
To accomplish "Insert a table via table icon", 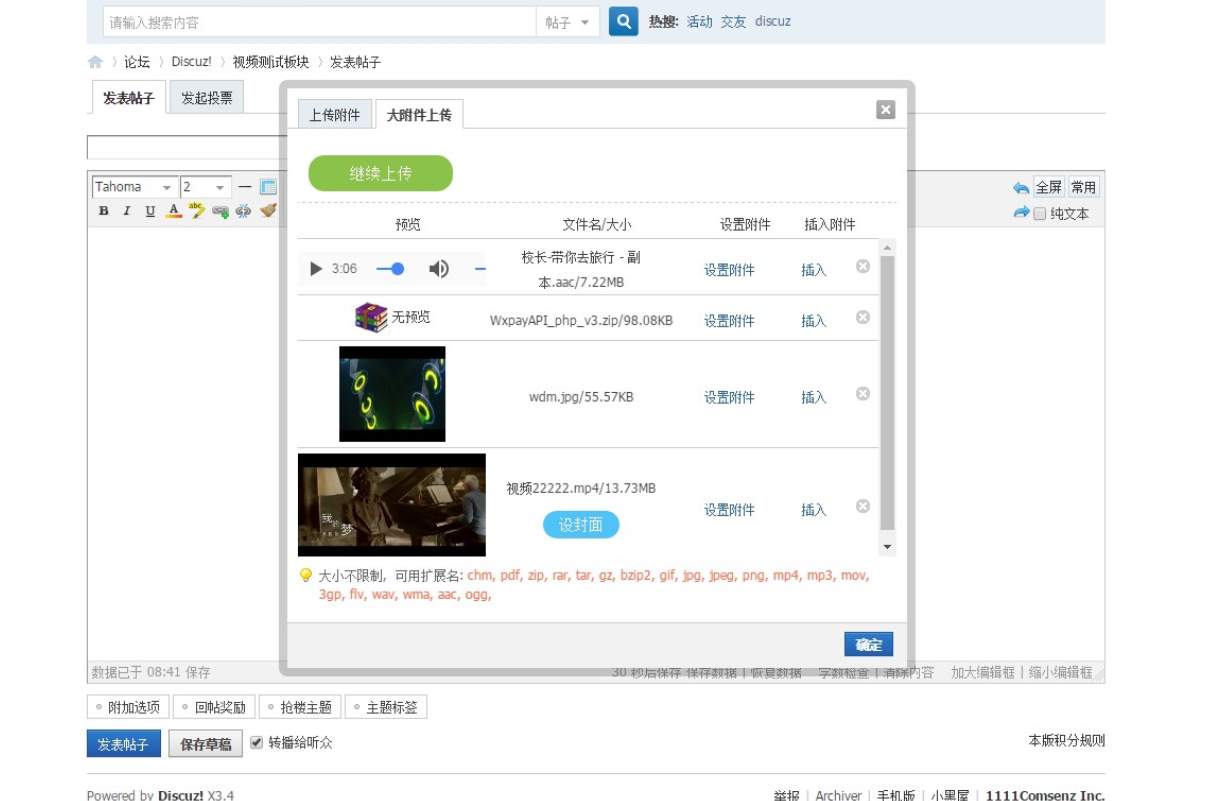I will [268, 187].
